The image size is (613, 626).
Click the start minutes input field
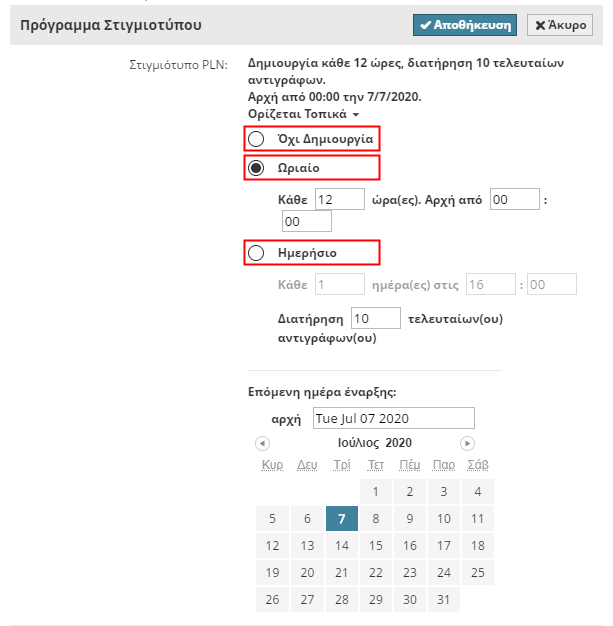coord(306,221)
